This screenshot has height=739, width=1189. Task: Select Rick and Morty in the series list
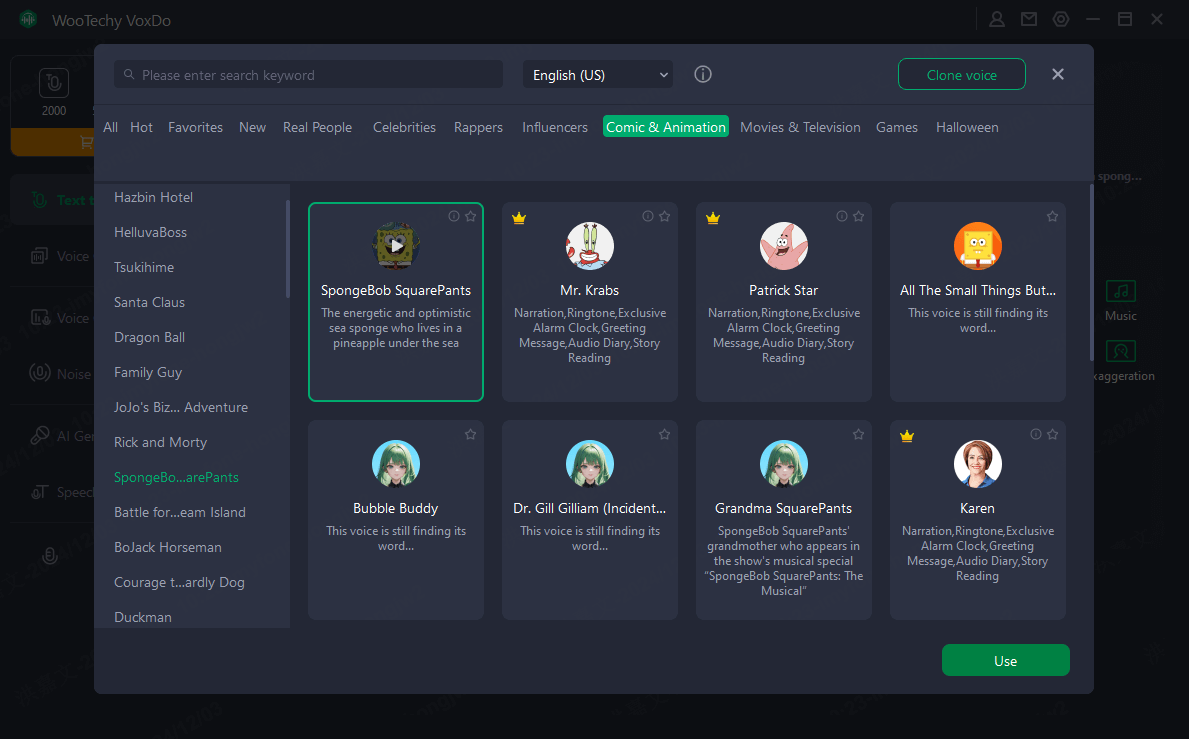coord(160,442)
